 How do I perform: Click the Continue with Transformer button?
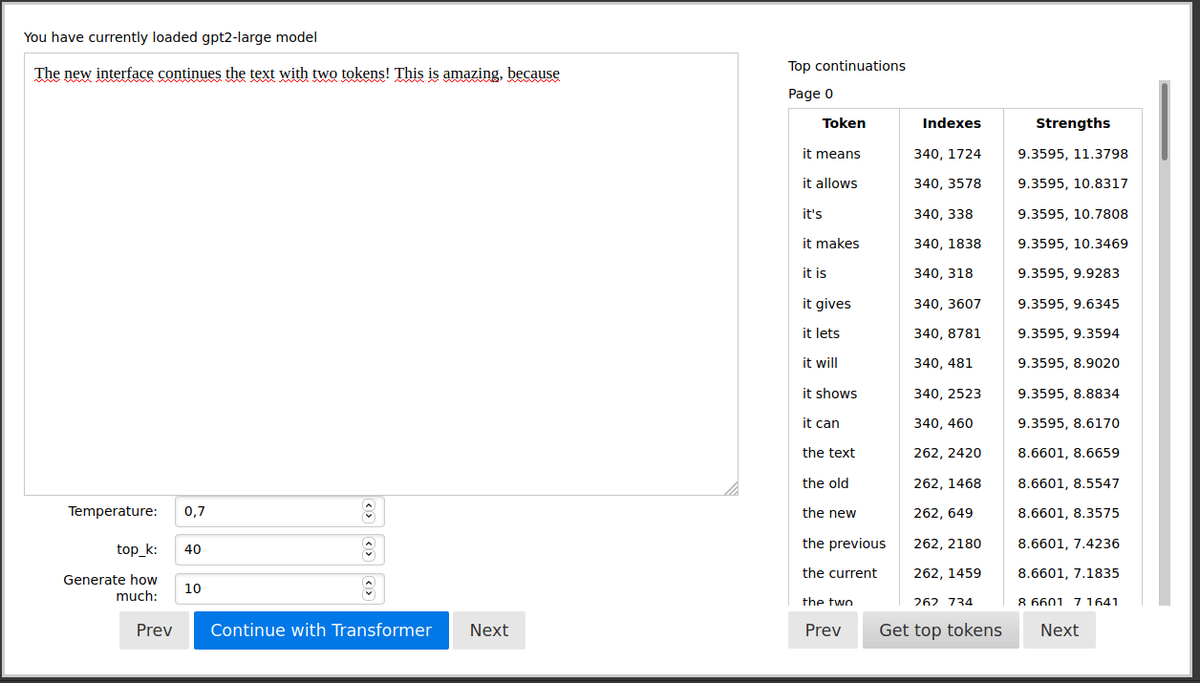click(x=321, y=630)
